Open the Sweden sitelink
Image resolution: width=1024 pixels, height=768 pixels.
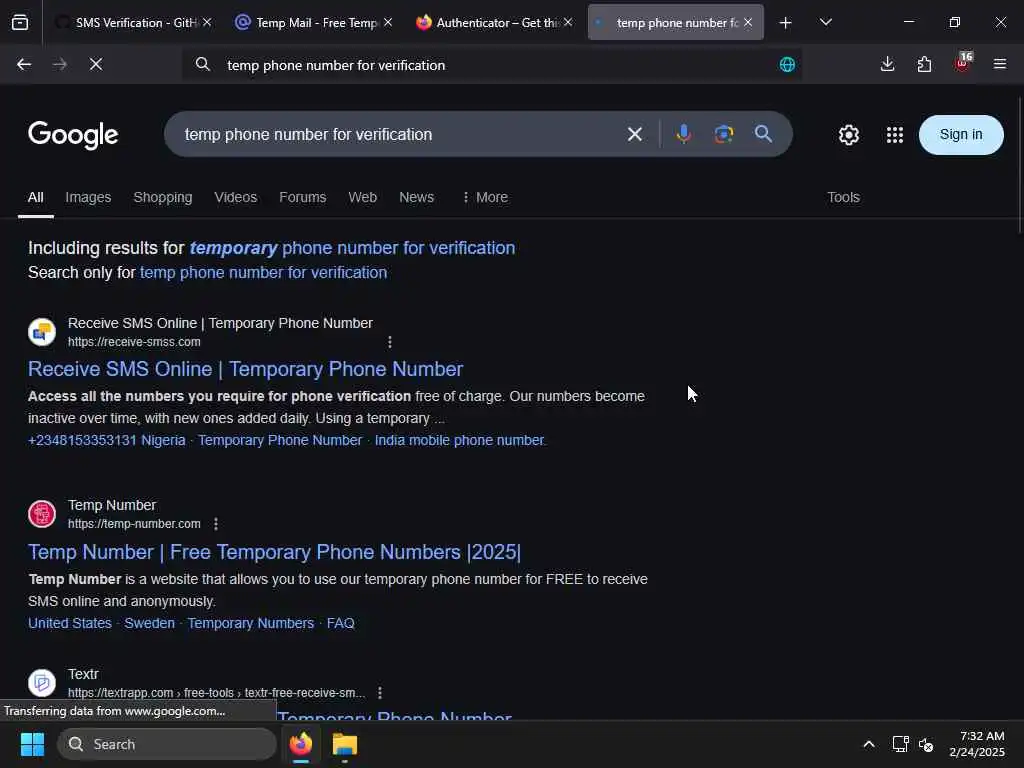pyautogui.click(x=150, y=624)
